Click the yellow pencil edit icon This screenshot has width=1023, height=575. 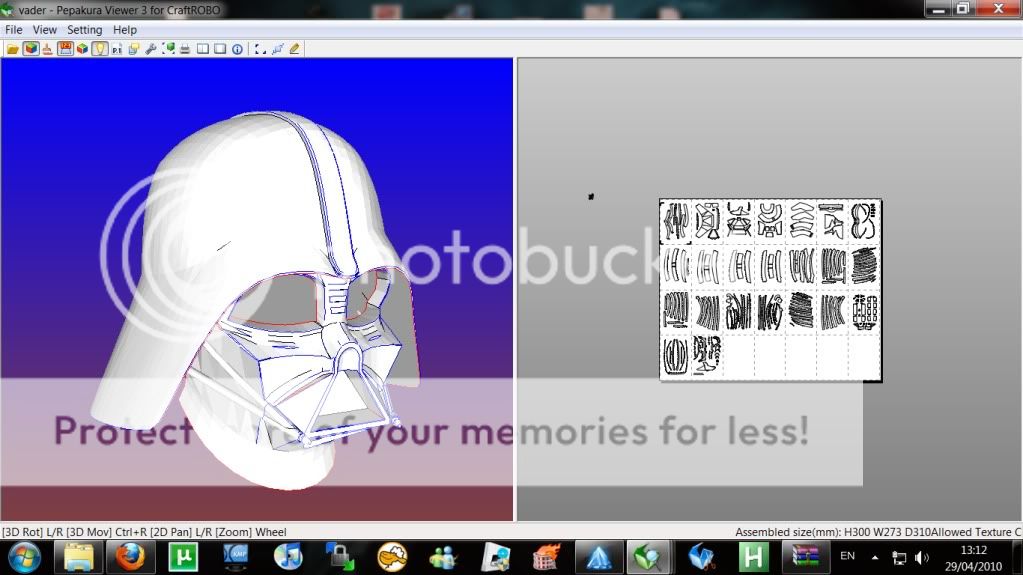coord(294,49)
